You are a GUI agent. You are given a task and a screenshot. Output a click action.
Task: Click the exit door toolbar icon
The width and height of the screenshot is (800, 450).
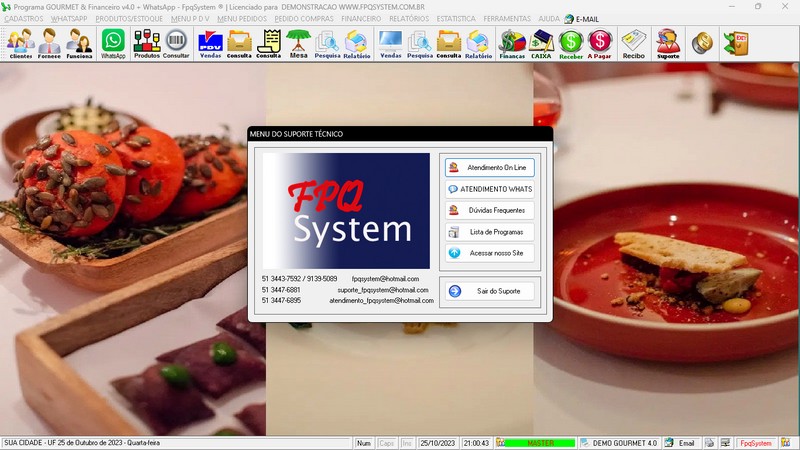point(736,43)
